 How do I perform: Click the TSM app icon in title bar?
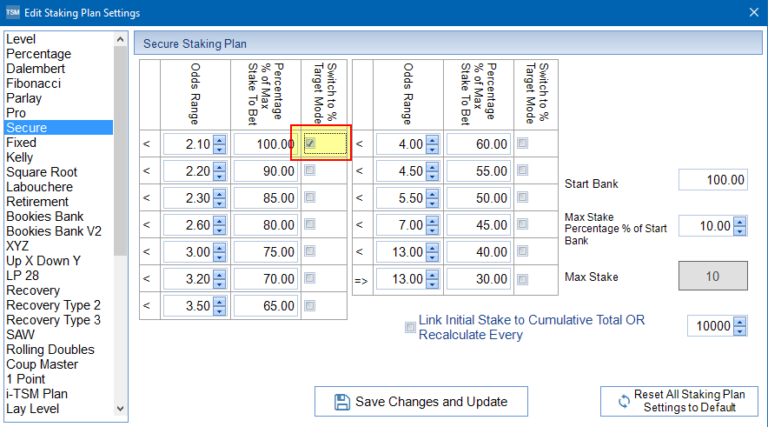click(x=12, y=12)
